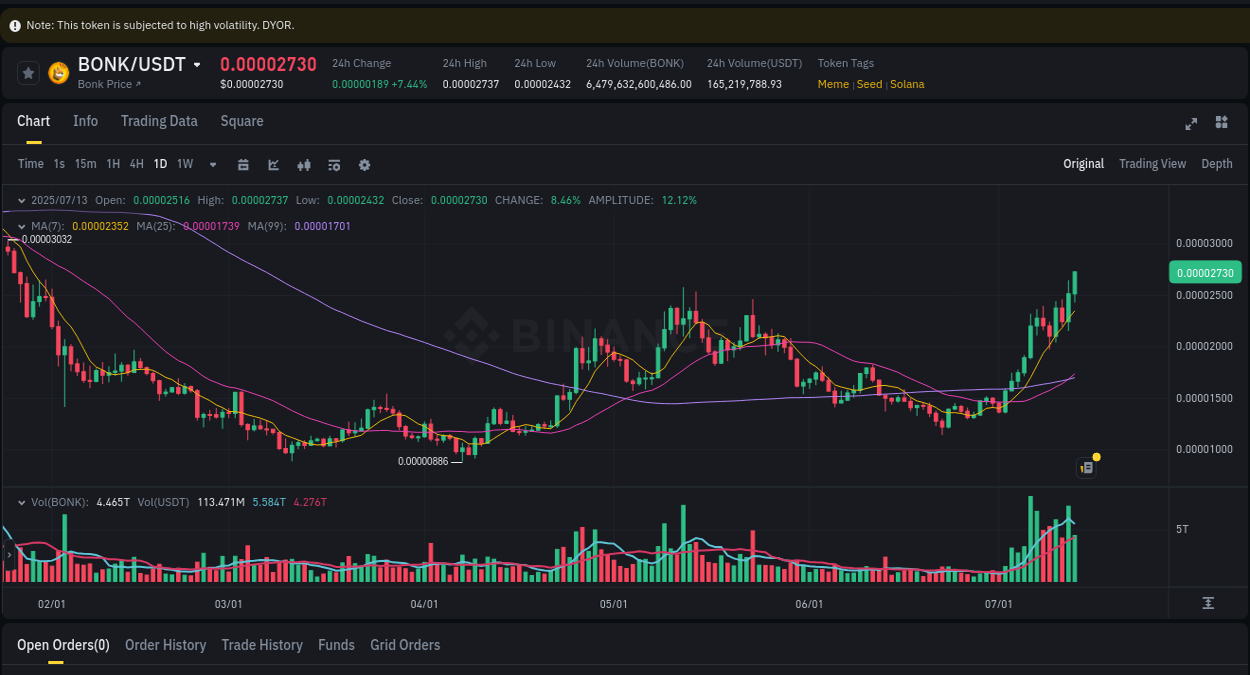Click the current price label 0.00002730

1205,272
